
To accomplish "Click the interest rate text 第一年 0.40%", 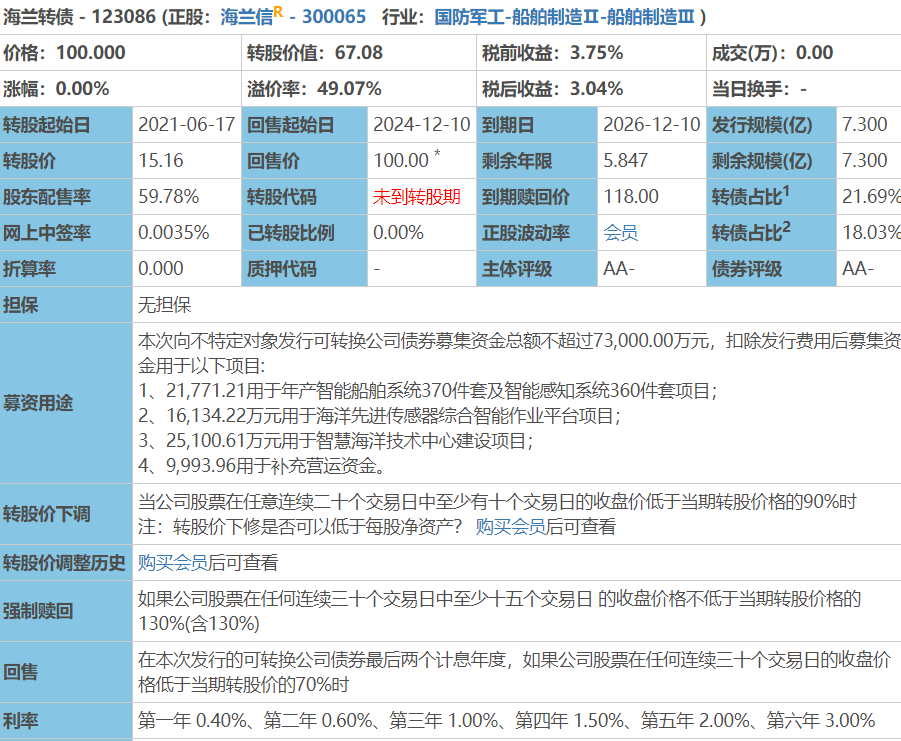I will tap(192, 720).
